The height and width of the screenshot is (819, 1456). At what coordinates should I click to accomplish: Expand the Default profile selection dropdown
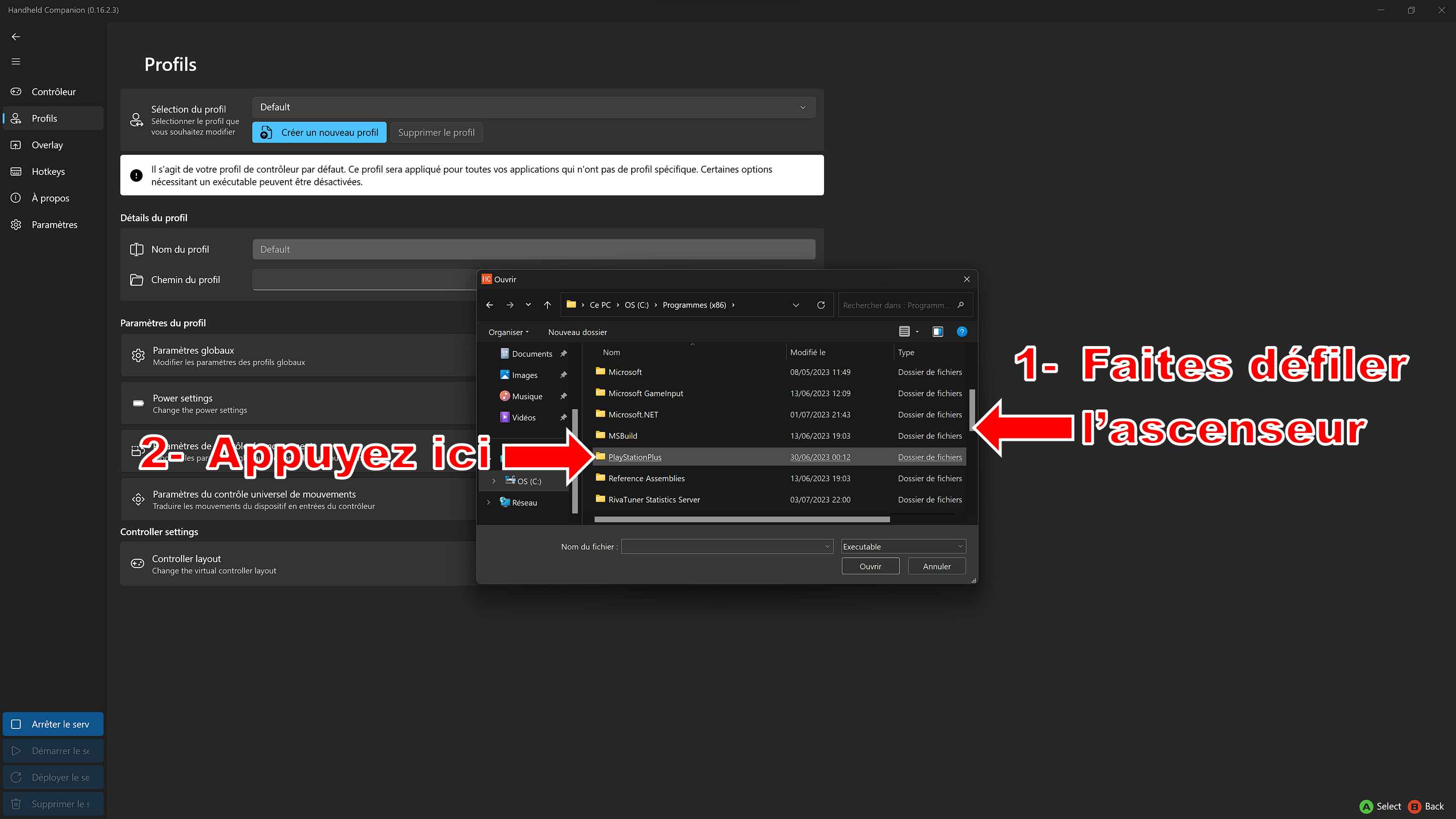coord(534,107)
